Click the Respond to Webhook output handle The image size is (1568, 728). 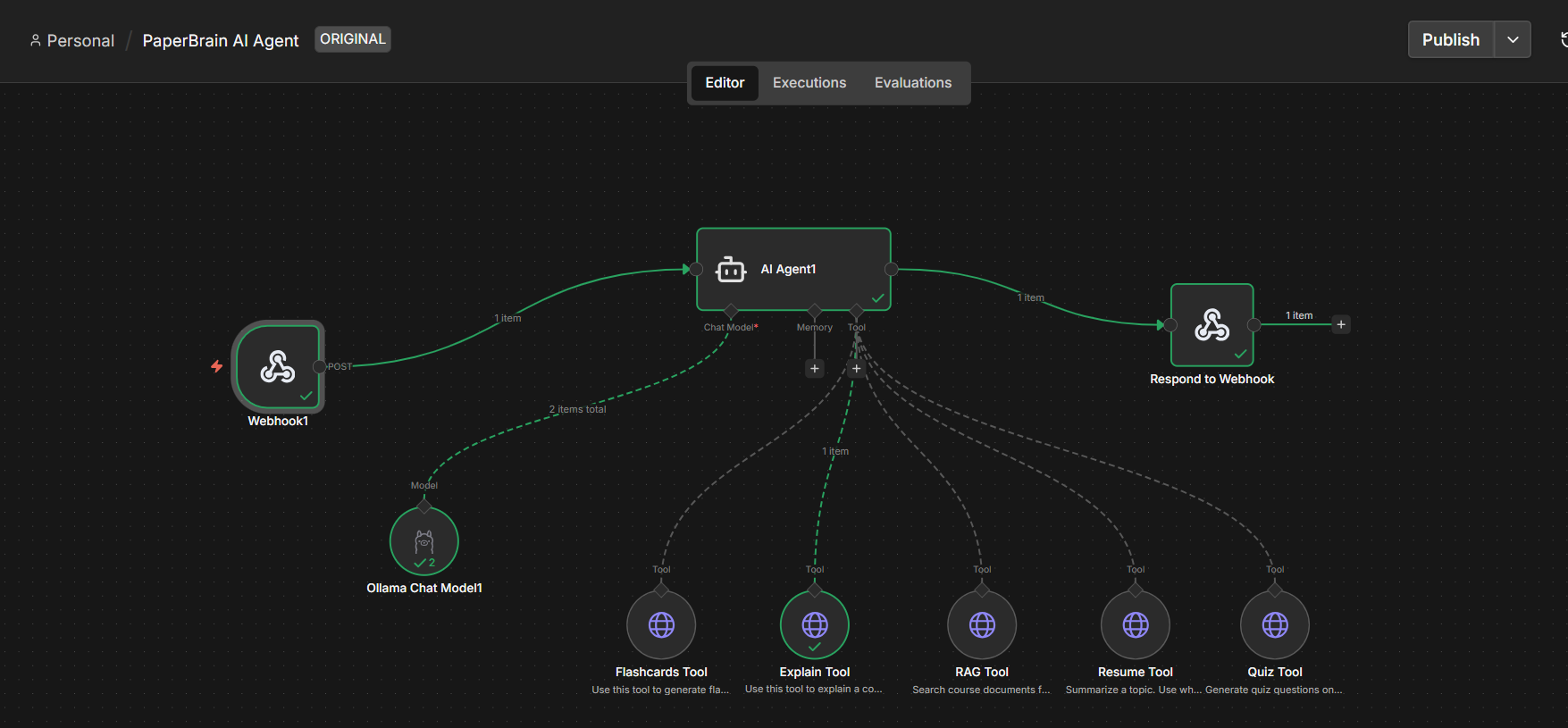(x=1254, y=325)
